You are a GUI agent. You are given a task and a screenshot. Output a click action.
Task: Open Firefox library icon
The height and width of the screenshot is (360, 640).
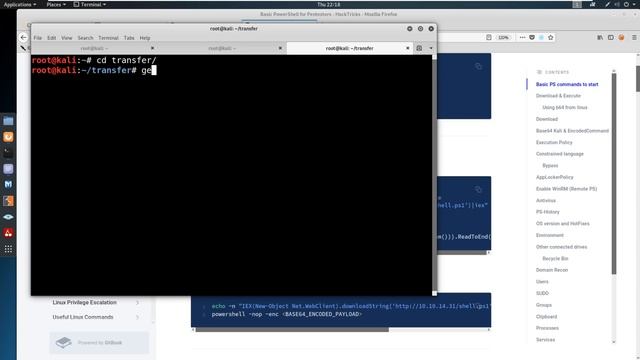point(600,38)
